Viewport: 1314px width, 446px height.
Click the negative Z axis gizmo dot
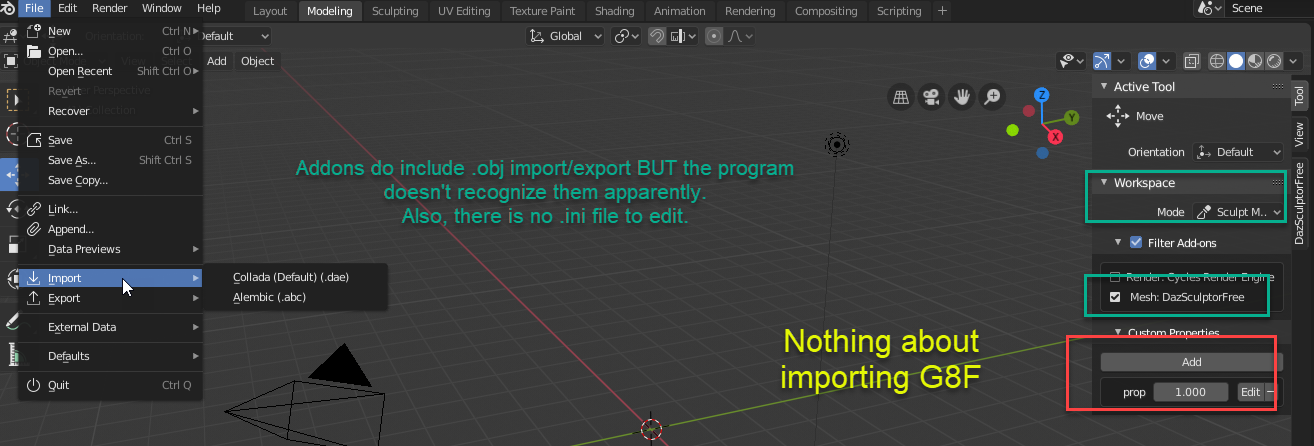[1042, 154]
